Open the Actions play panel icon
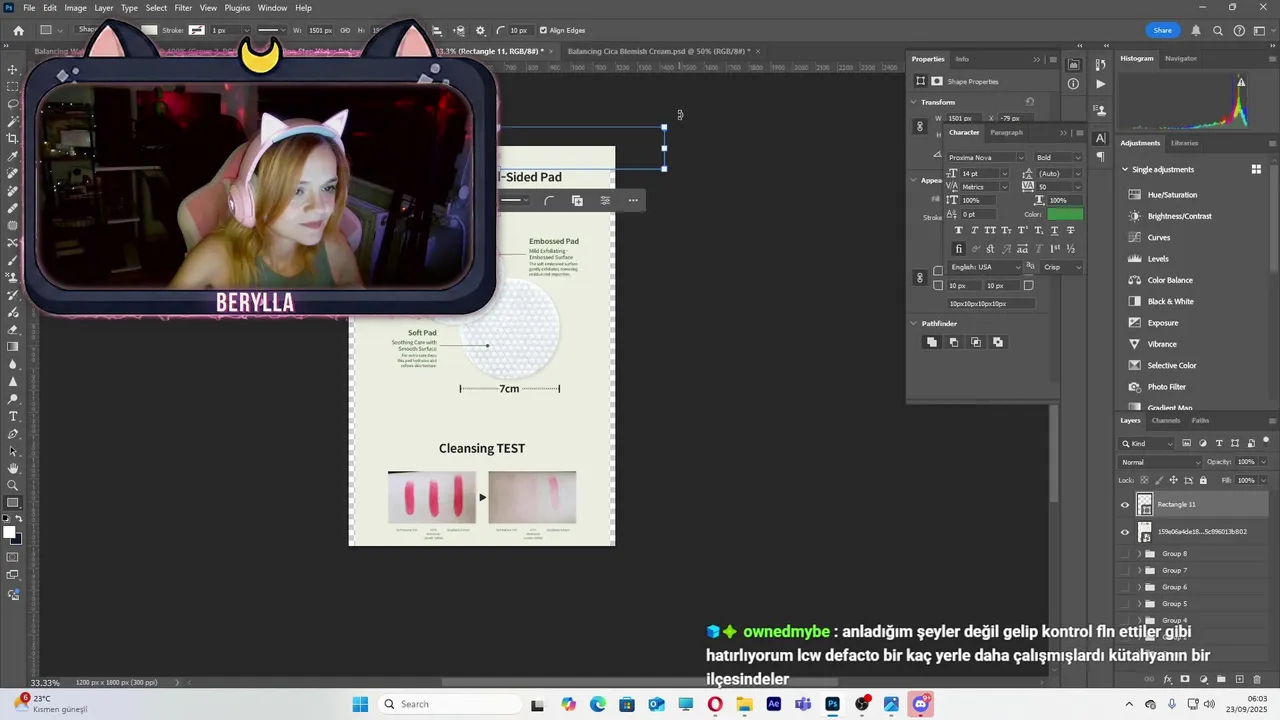This screenshot has height=720, width=1280. 1101,84
